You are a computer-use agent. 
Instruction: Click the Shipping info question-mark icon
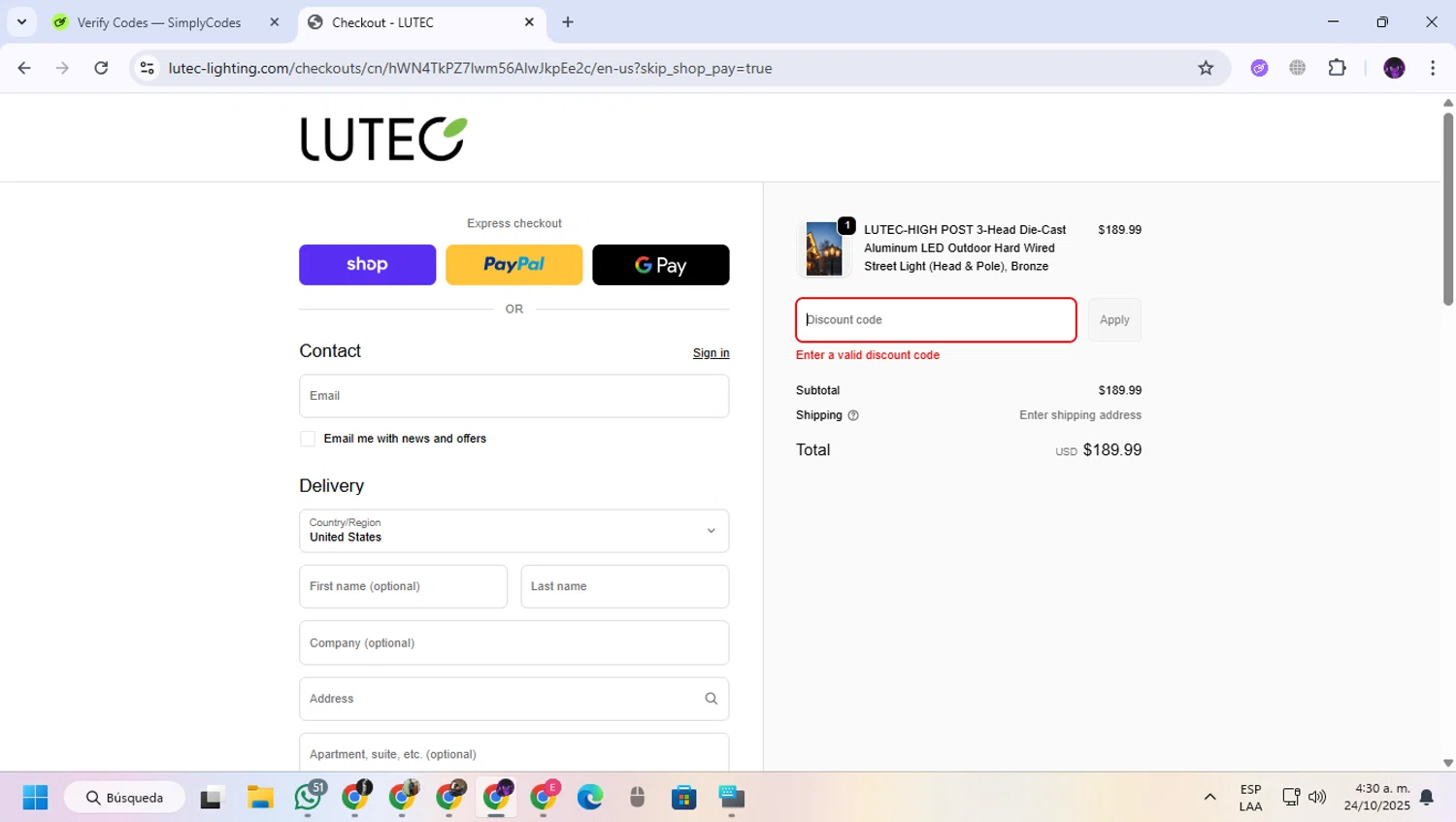pos(853,415)
